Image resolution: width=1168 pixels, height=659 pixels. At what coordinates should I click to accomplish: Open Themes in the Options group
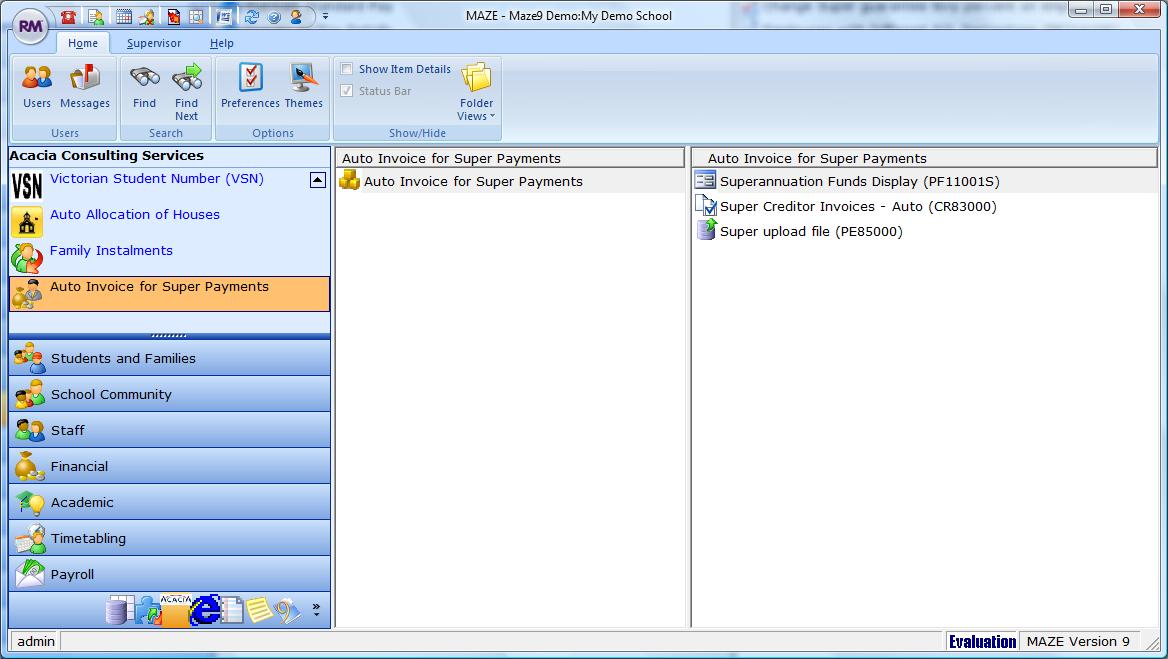tap(304, 86)
